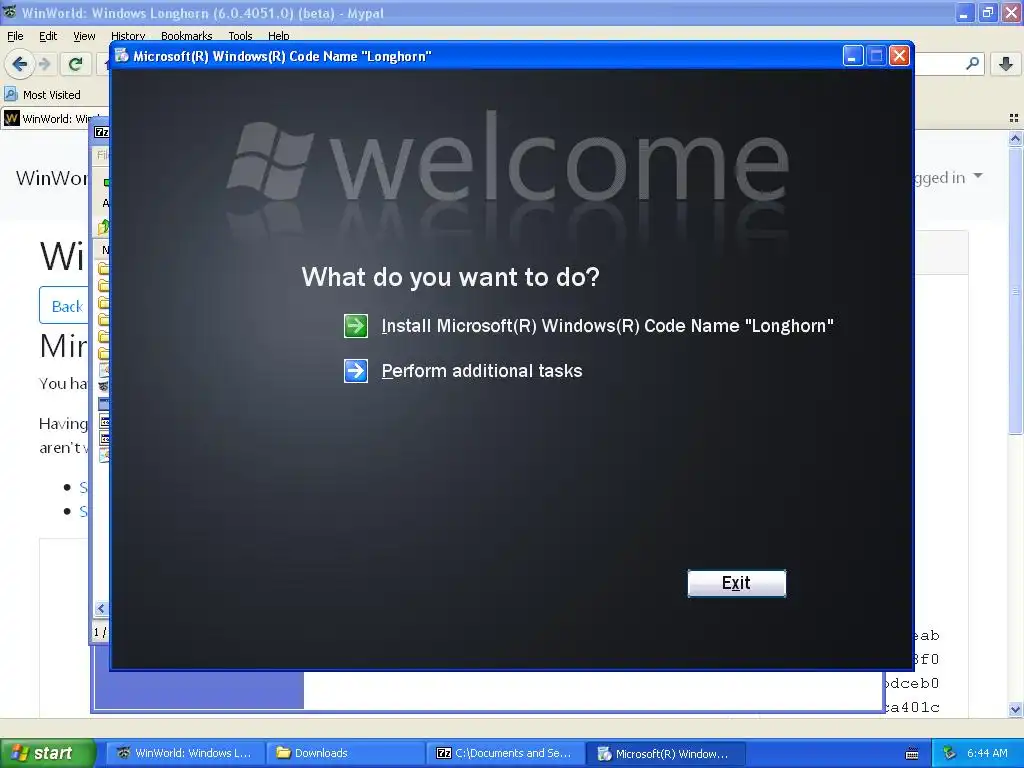Screen dimensions: 1024x768
Task: Exit the Longhorn setup window
Action: tap(737, 583)
